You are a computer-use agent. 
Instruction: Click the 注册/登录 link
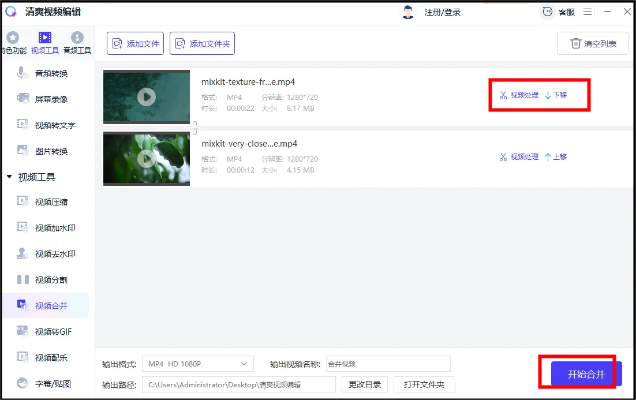(443, 13)
